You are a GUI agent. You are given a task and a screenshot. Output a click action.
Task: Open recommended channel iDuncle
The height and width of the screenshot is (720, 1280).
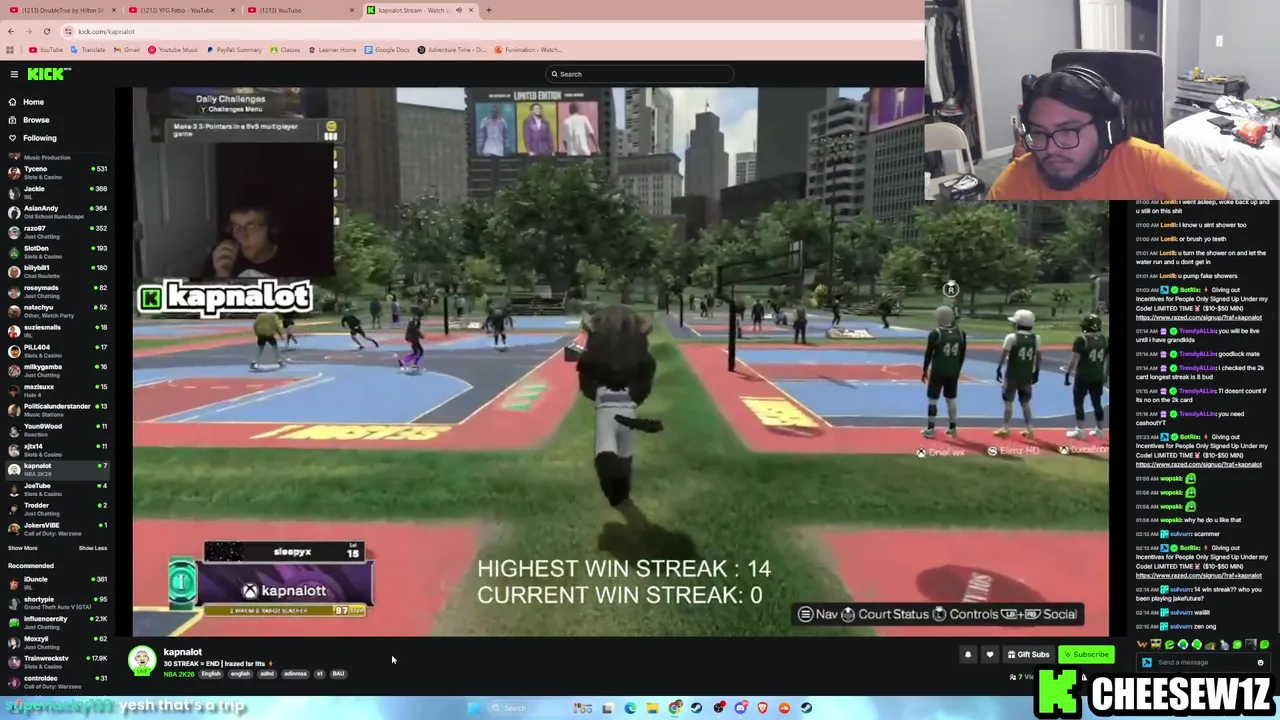click(56, 583)
